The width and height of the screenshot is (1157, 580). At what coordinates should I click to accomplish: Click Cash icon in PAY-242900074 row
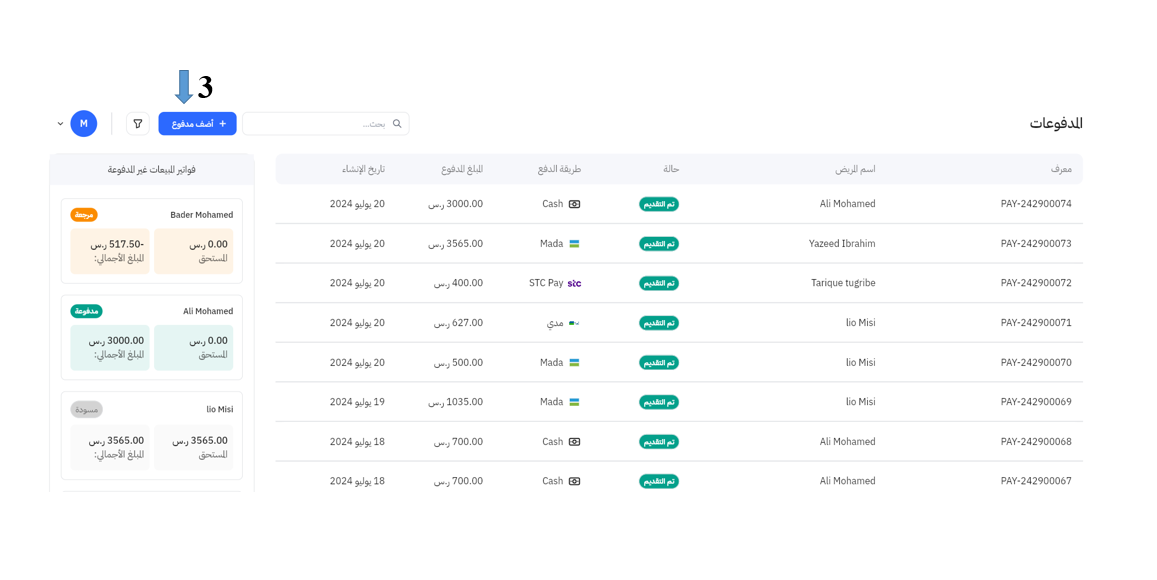(574, 204)
